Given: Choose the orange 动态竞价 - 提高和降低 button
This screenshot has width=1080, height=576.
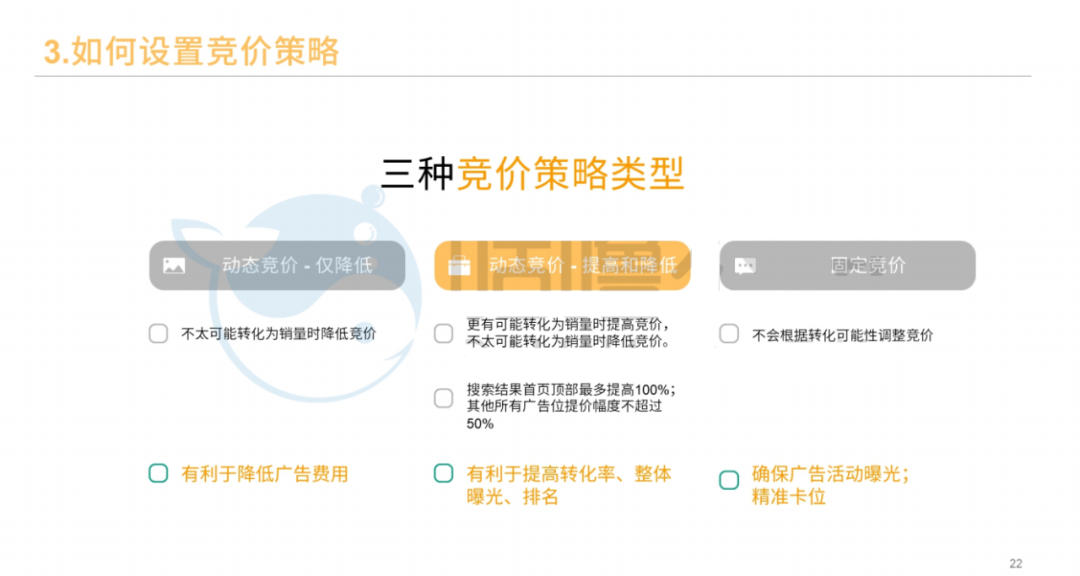Looking at the screenshot, I should 562,266.
